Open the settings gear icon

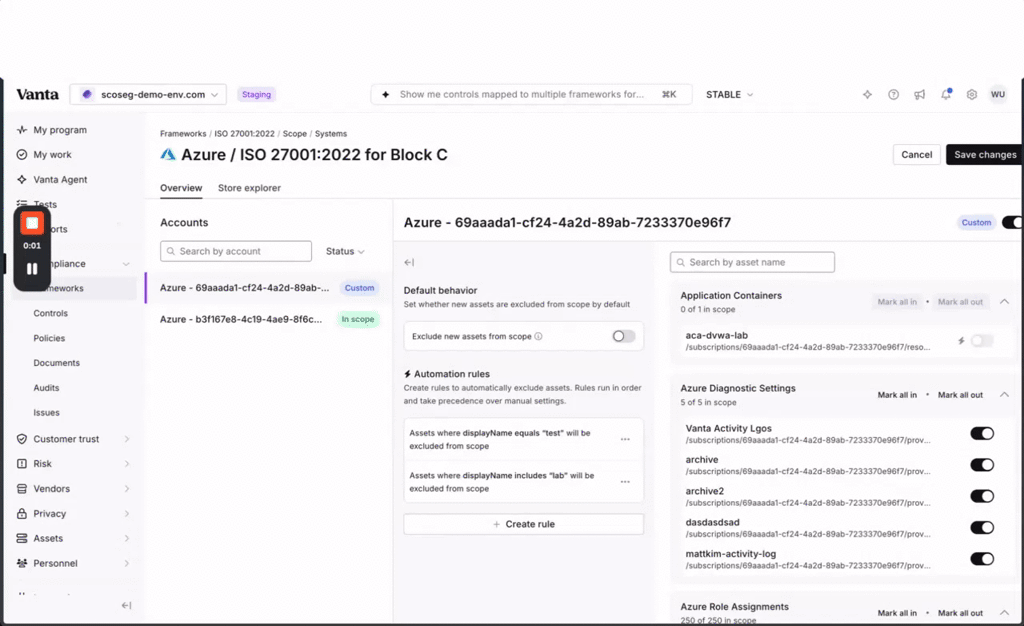coord(972,95)
